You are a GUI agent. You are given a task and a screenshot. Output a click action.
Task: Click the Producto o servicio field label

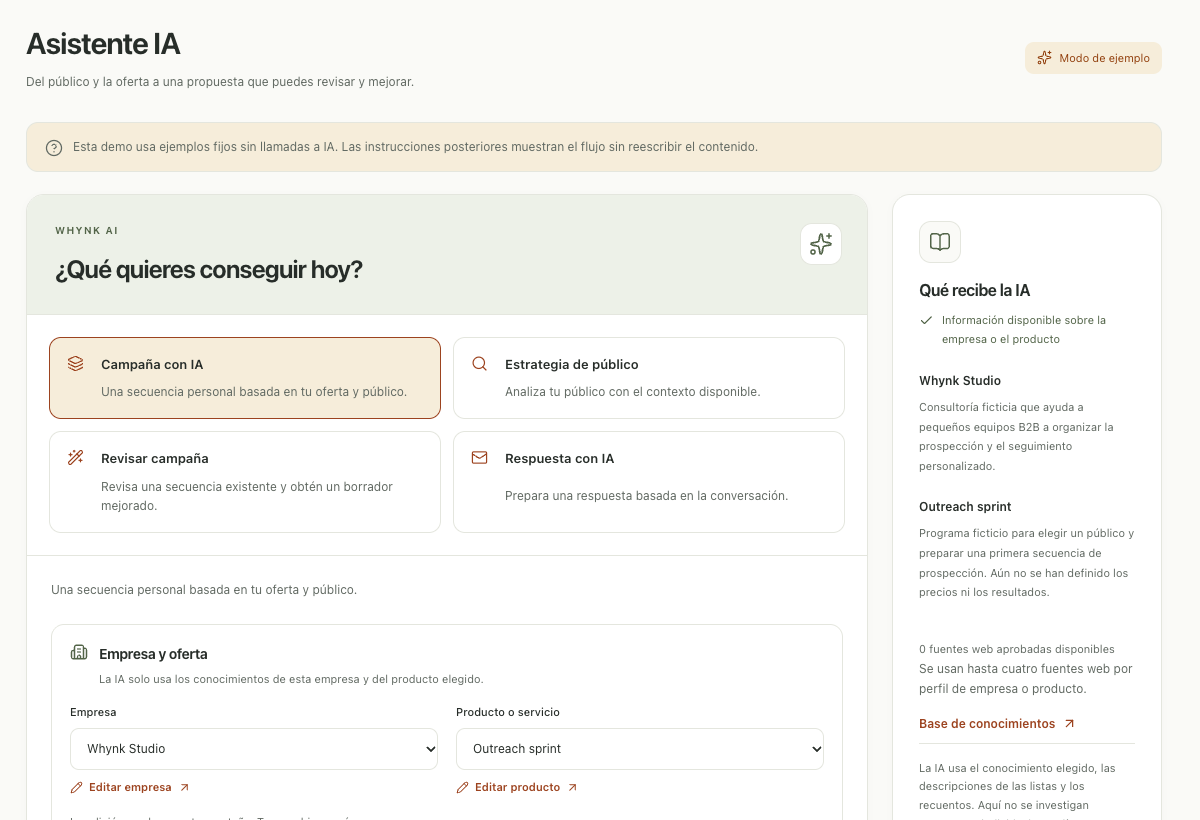click(508, 712)
